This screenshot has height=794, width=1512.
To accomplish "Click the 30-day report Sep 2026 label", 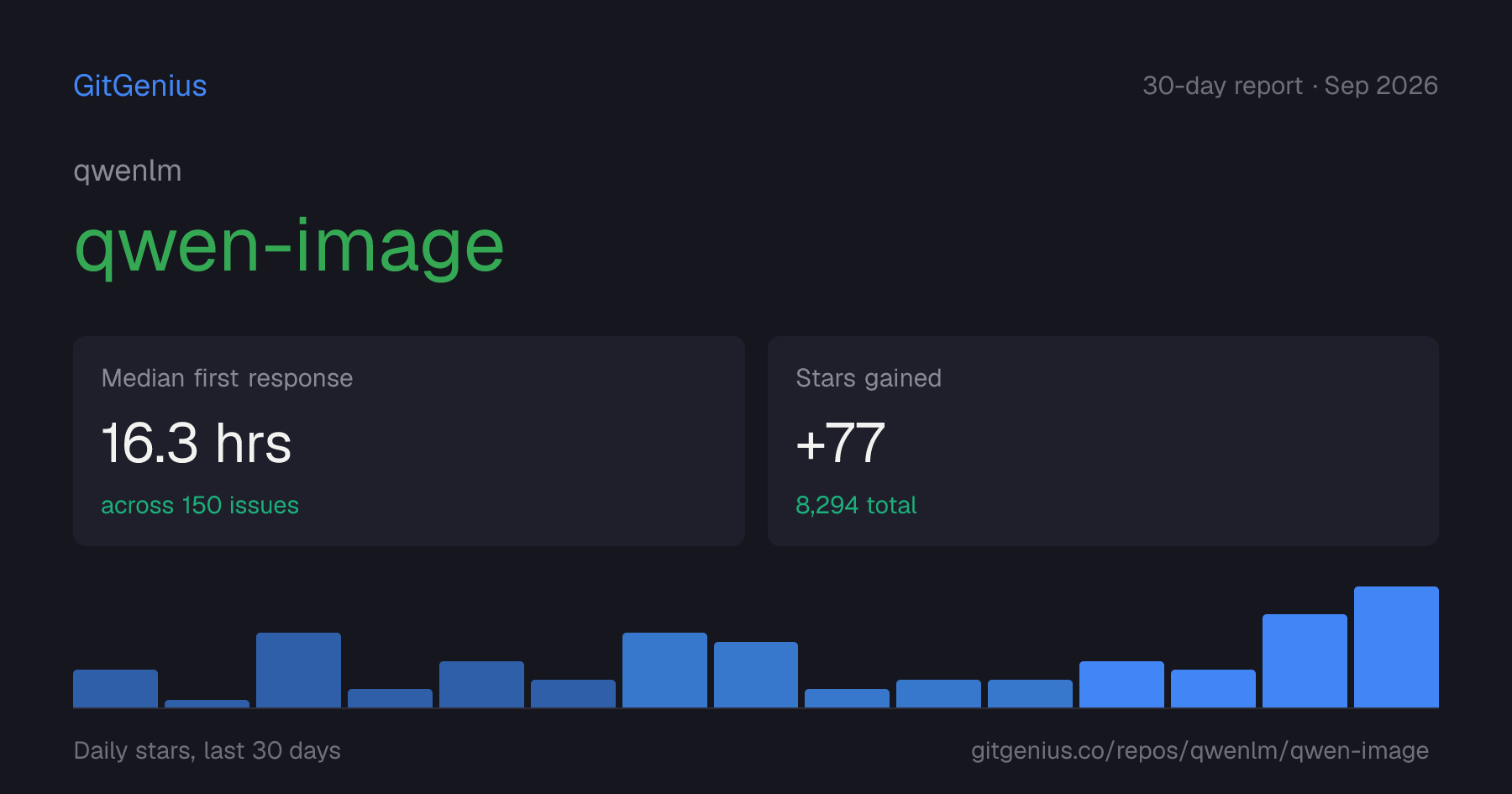I will [x=1290, y=86].
